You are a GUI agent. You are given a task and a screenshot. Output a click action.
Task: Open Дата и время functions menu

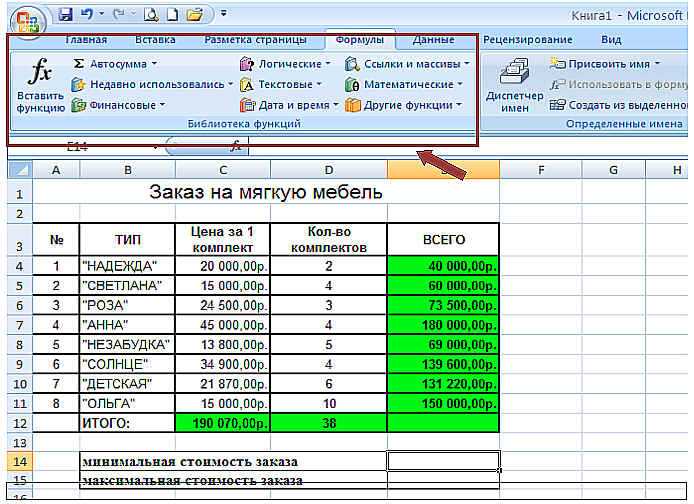[x=289, y=105]
